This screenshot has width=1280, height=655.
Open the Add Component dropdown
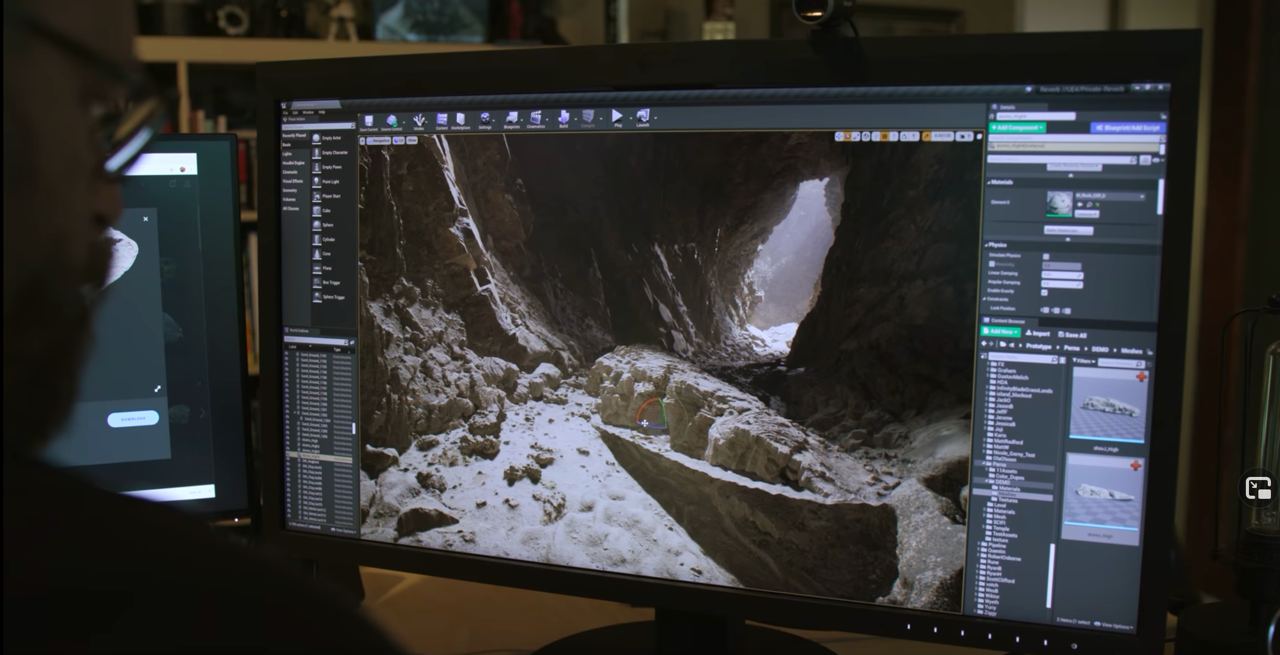[x=1018, y=128]
